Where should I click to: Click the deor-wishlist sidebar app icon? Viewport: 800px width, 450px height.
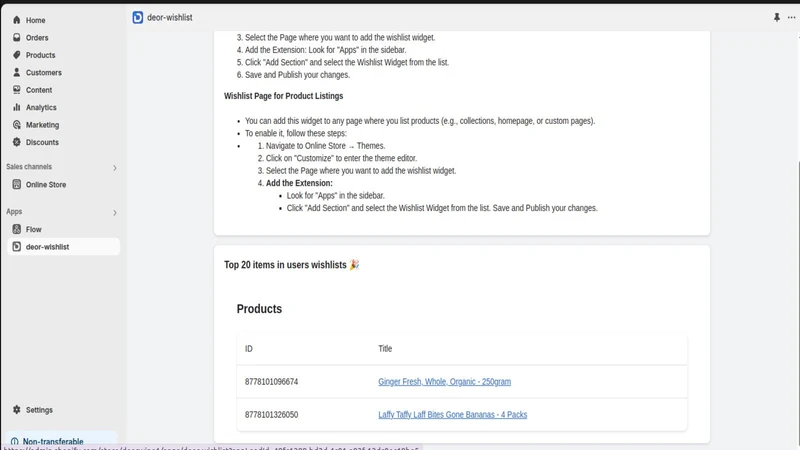pyautogui.click(x=17, y=246)
